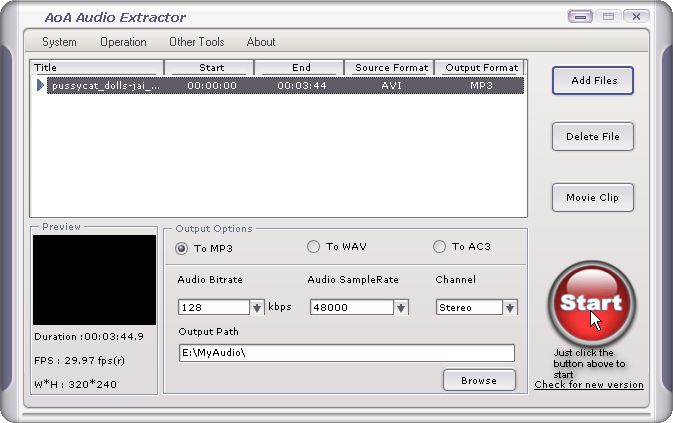Screen dimensions: 673x423
Task: Expand the Audio Bitrate dropdown
Action: (257, 308)
